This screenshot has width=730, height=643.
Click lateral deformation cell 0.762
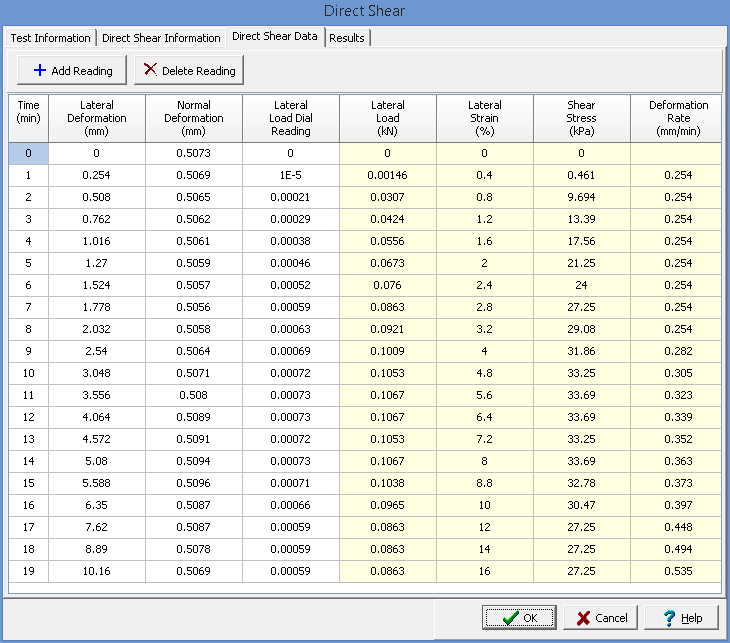(97, 219)
